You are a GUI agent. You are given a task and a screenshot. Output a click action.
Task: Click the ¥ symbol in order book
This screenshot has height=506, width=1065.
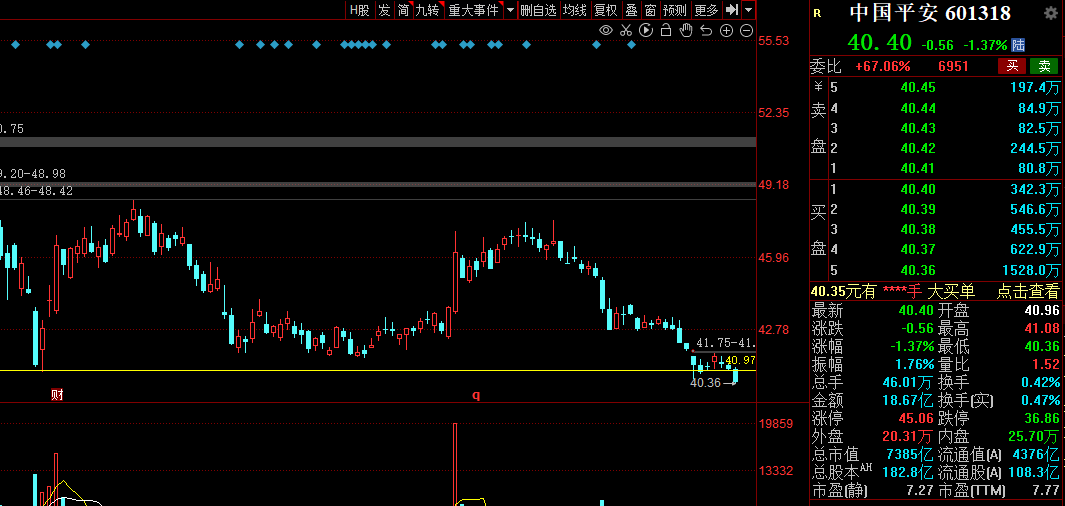(x=818, y=87)
